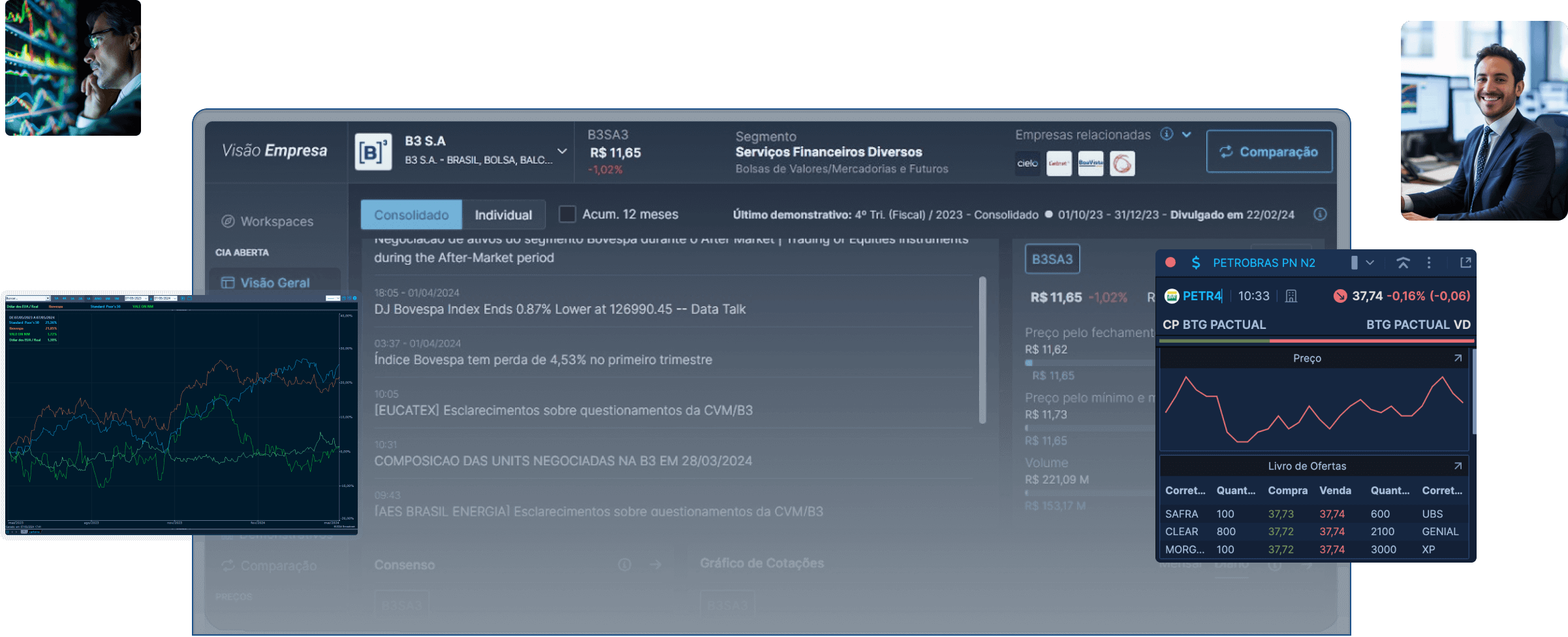
Task: Switch to the Individual tab
Action: pyautogui.click(x=503, y=215)
